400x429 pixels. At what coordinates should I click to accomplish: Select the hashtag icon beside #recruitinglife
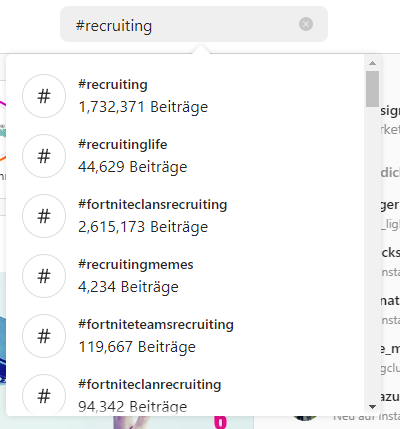click(x=44, y=156)
